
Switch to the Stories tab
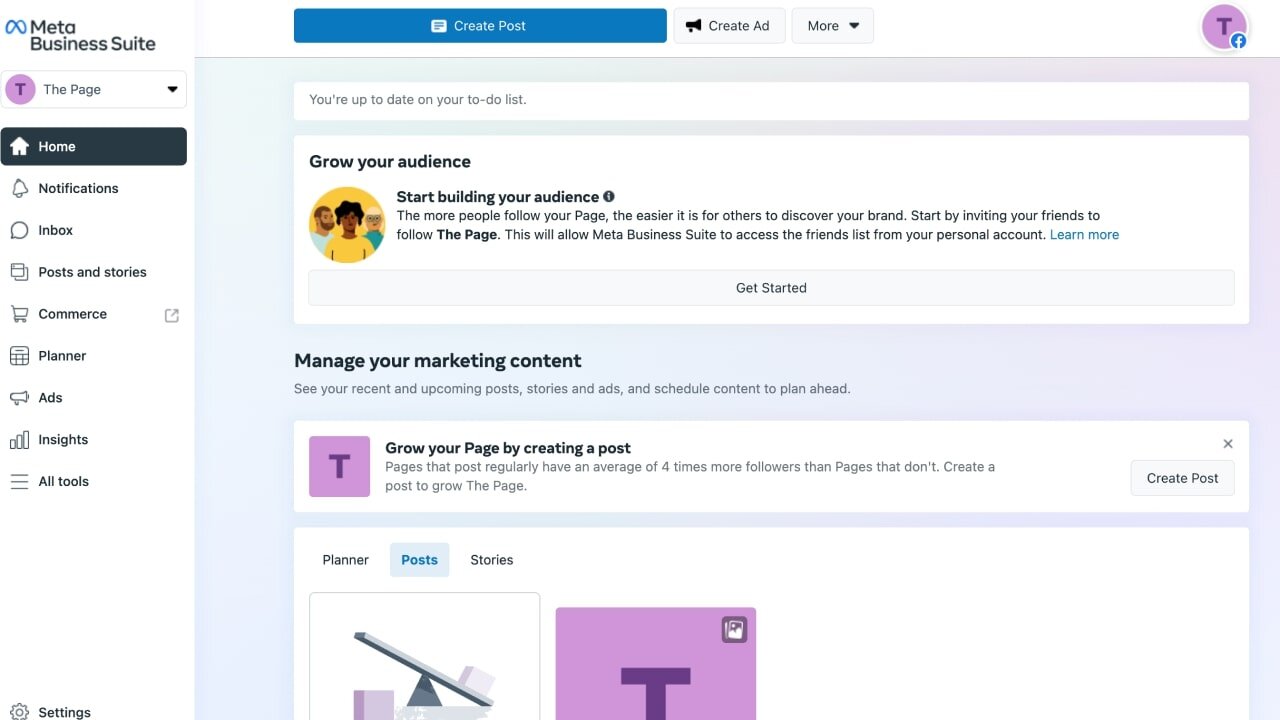tap(492, 560)
